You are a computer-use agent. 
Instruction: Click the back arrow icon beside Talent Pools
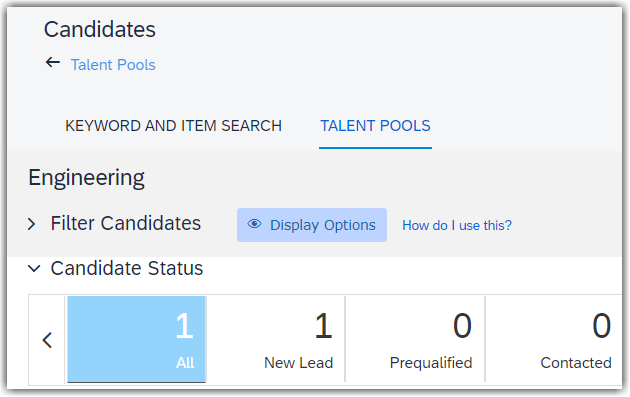53,62
